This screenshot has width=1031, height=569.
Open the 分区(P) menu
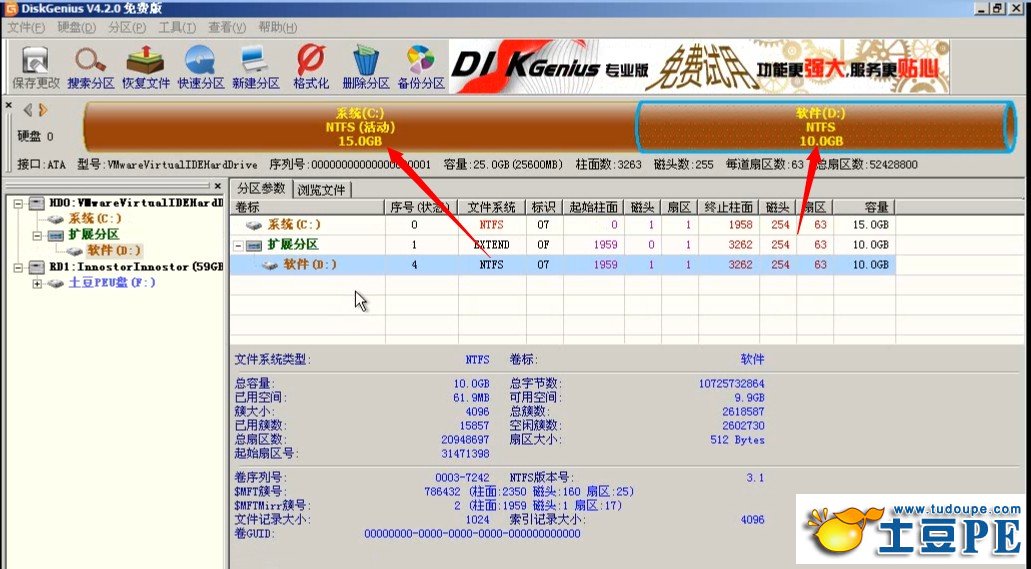127,28
